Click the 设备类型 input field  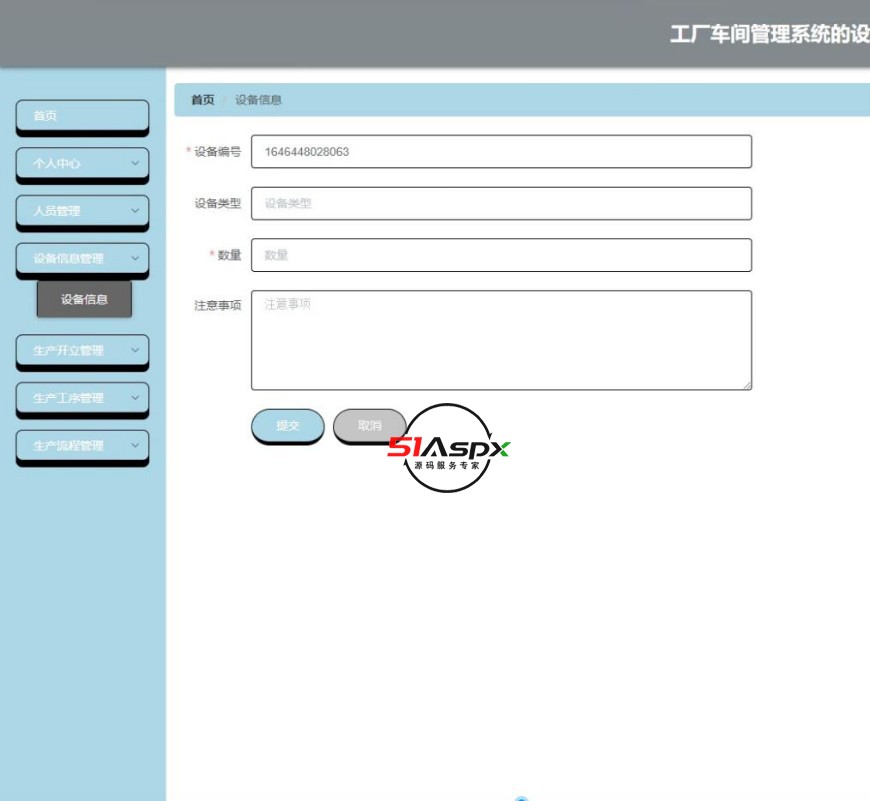point(500,203)
